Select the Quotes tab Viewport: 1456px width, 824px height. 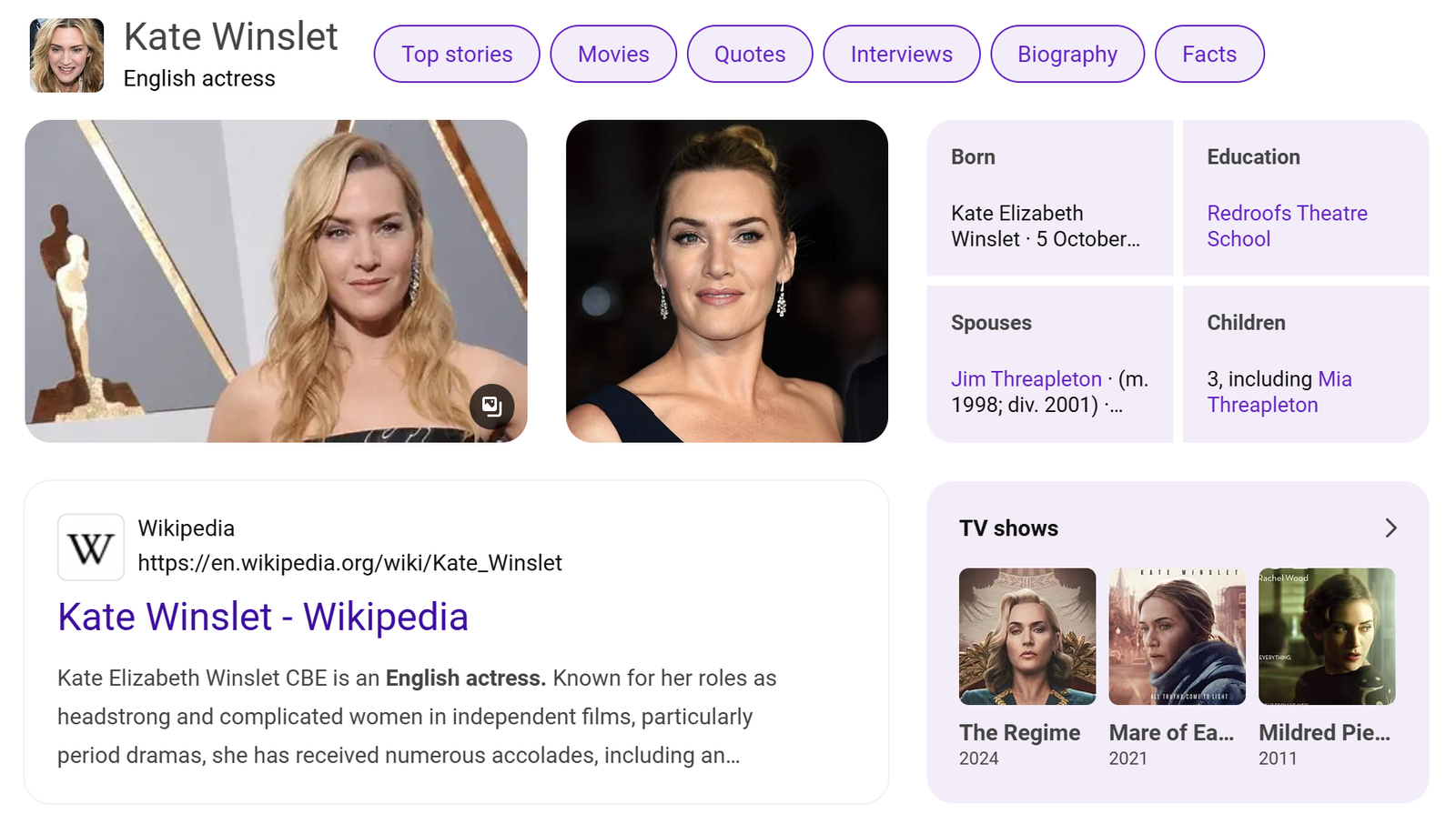749,55
